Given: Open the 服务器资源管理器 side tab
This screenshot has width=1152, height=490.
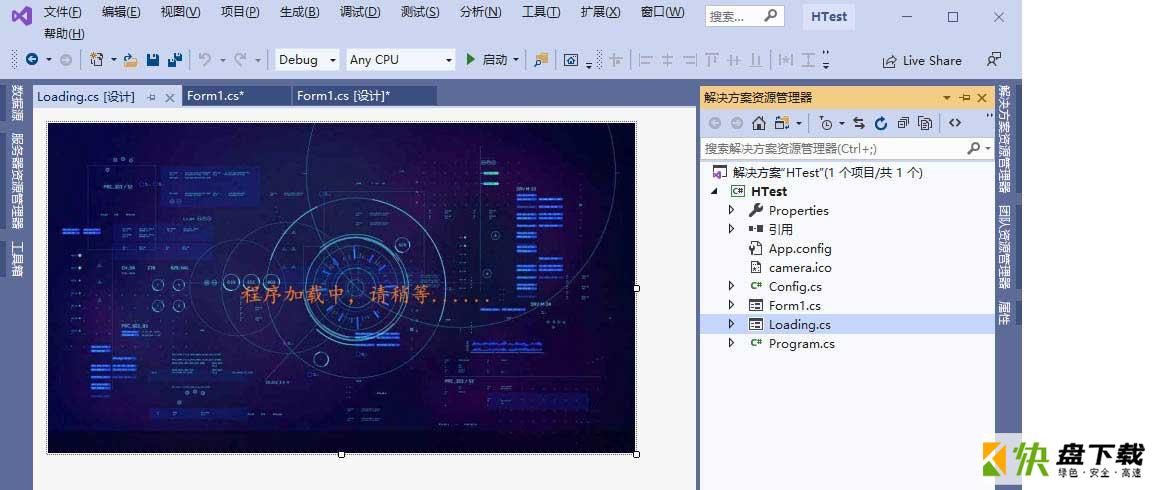Looking at the screenshot, I should point(18,181).
